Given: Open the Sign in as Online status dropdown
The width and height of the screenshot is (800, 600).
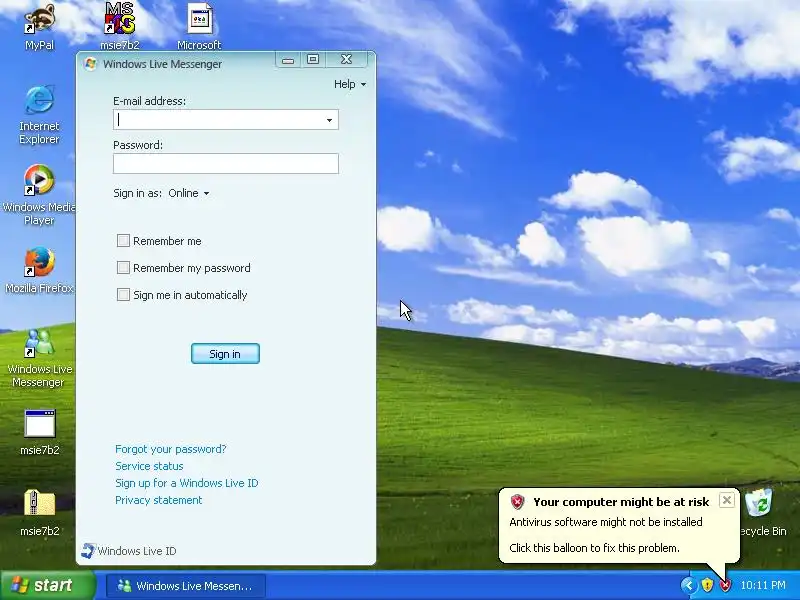Looking at the screenshot, I should pyautogui.click(x=189, y=193).
